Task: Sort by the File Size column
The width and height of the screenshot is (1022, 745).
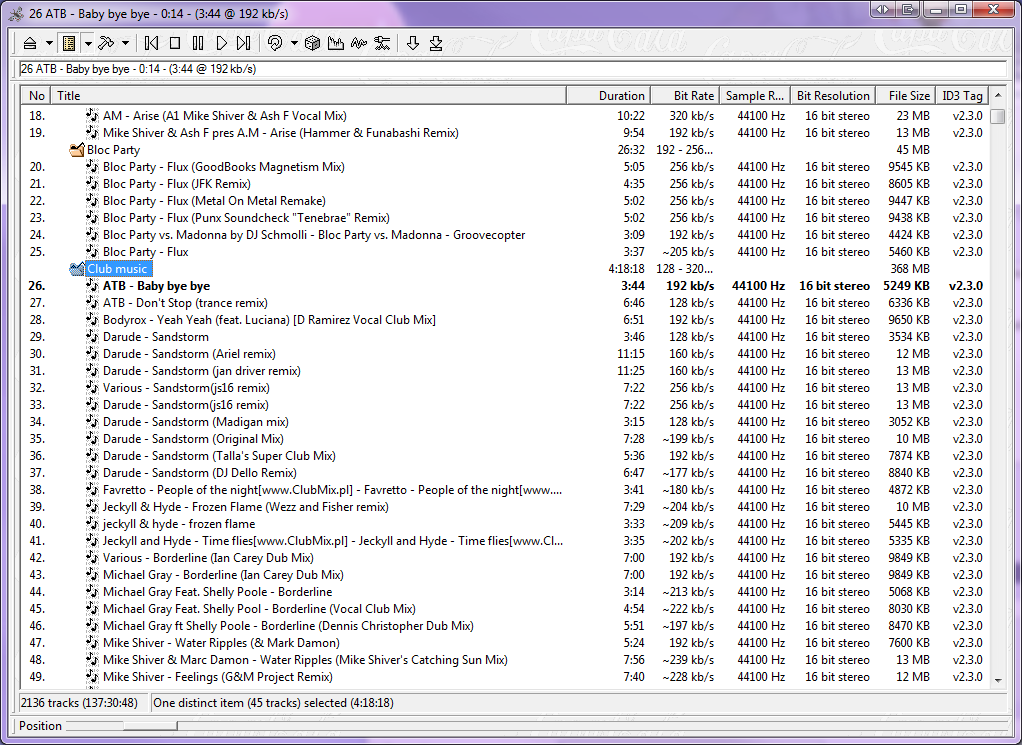Action: [905, 96]
